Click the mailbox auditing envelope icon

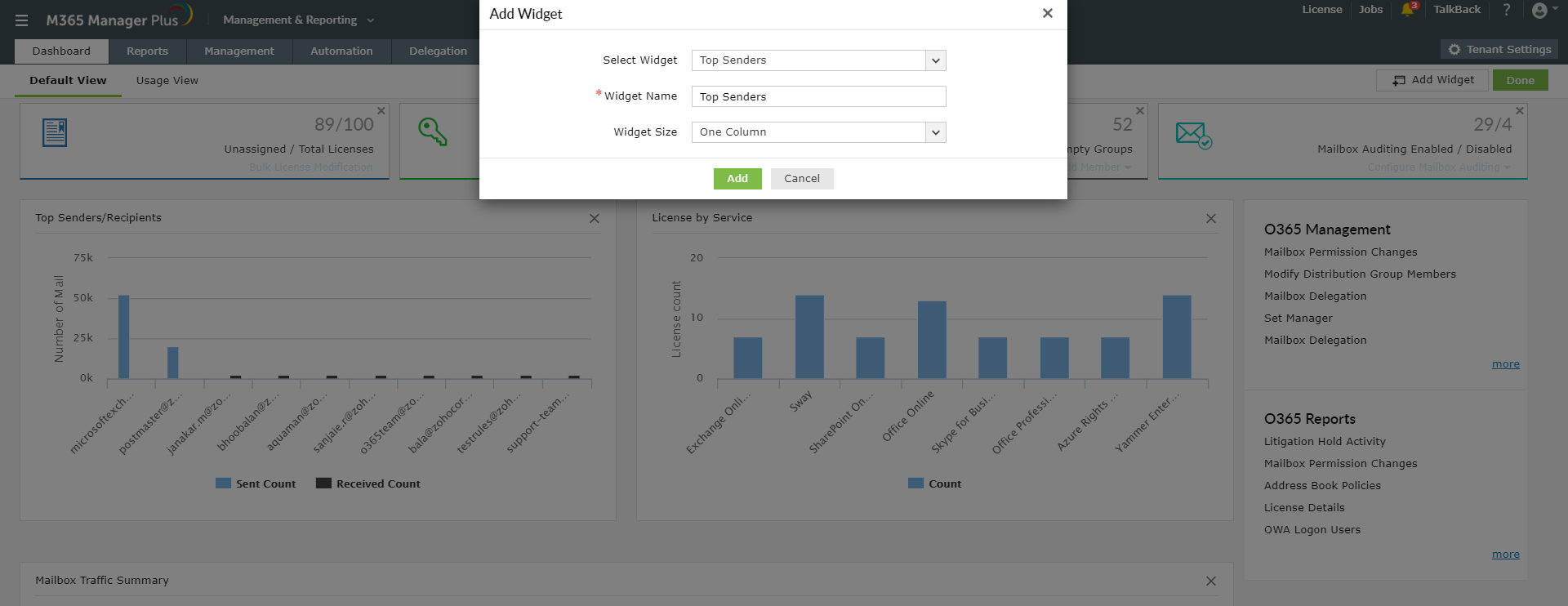pyautogui.click(x=1193, y=135)
